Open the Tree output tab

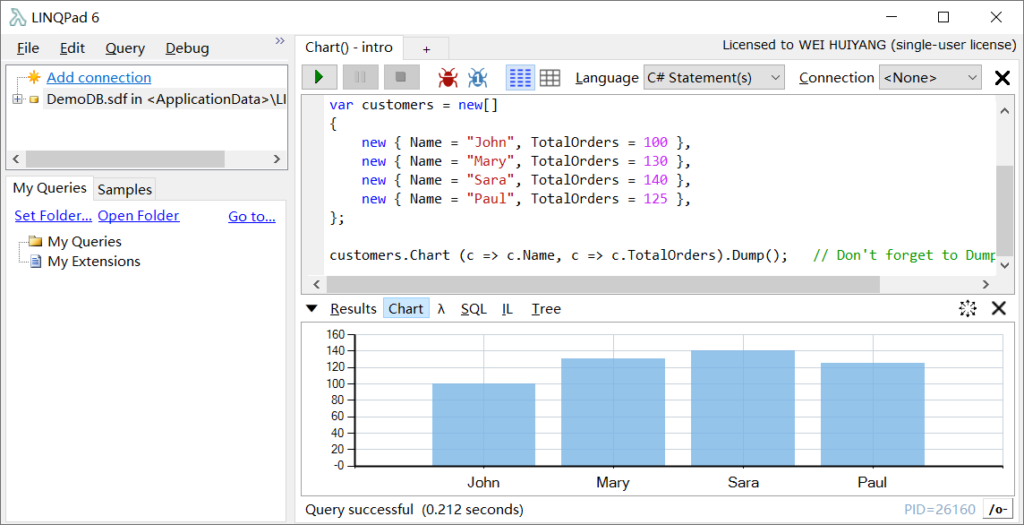click(546, 309)
